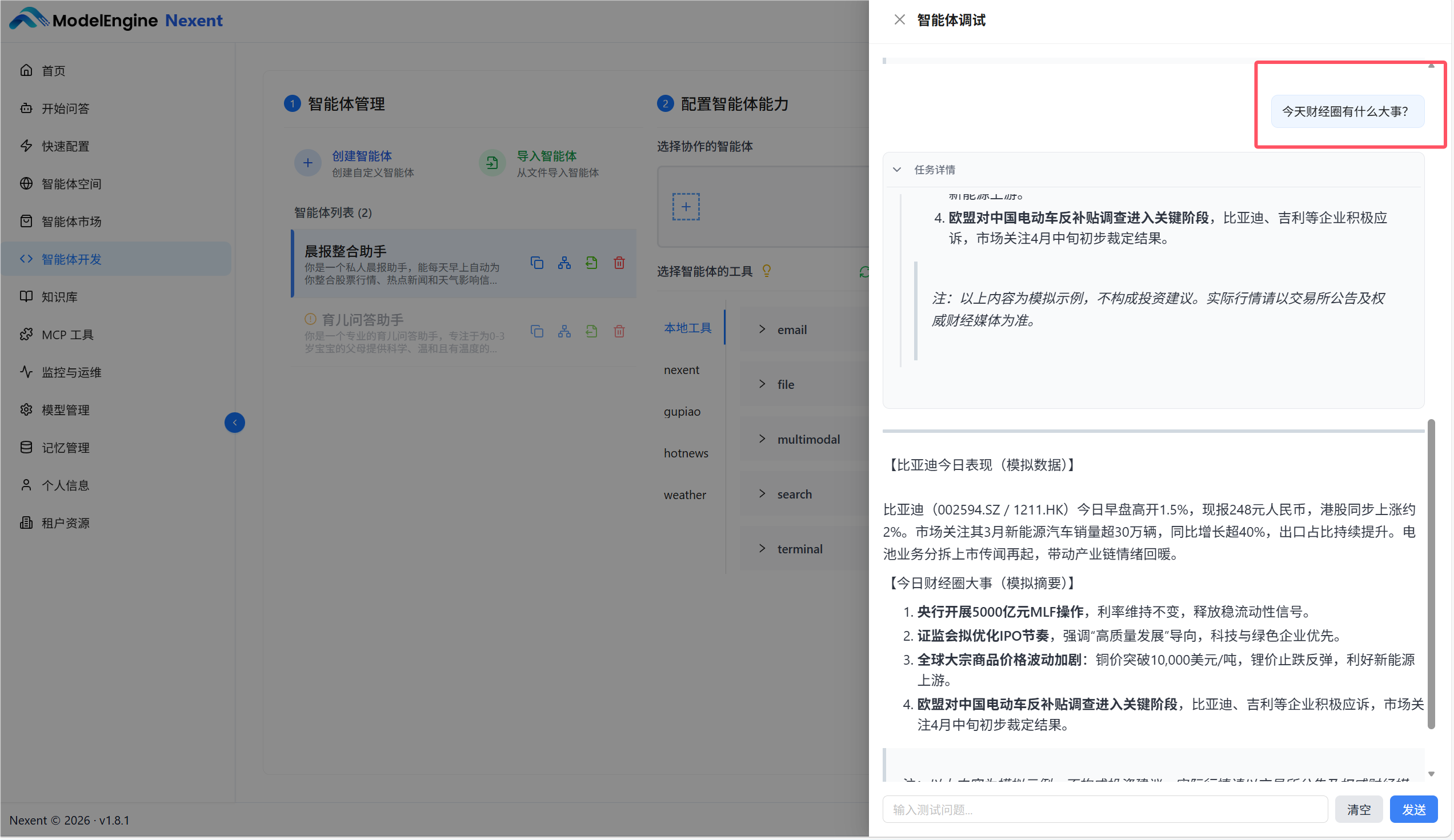The height and width of the screenshot is (840, 1454).
Task: Click the lightbulb tip icon beside tool selection
Action: click(x=766, y=271)
